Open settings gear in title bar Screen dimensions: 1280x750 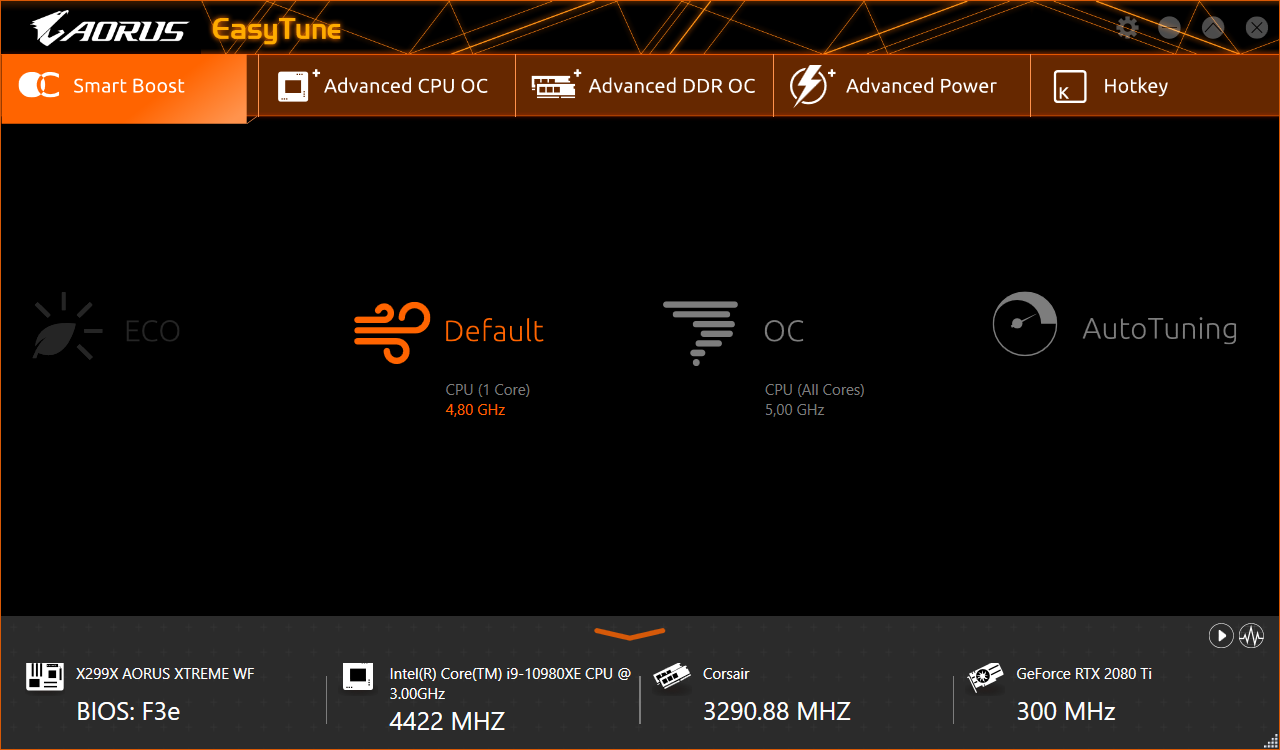click(x=1127, y=27)
